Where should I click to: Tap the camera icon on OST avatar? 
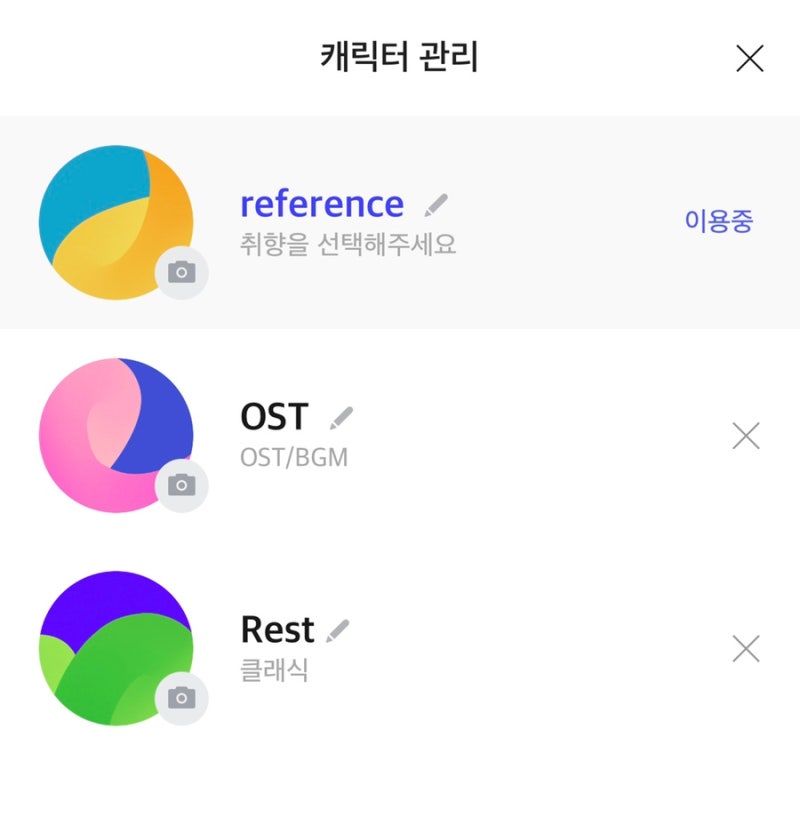pyautogui.click(x=182, y=485)
